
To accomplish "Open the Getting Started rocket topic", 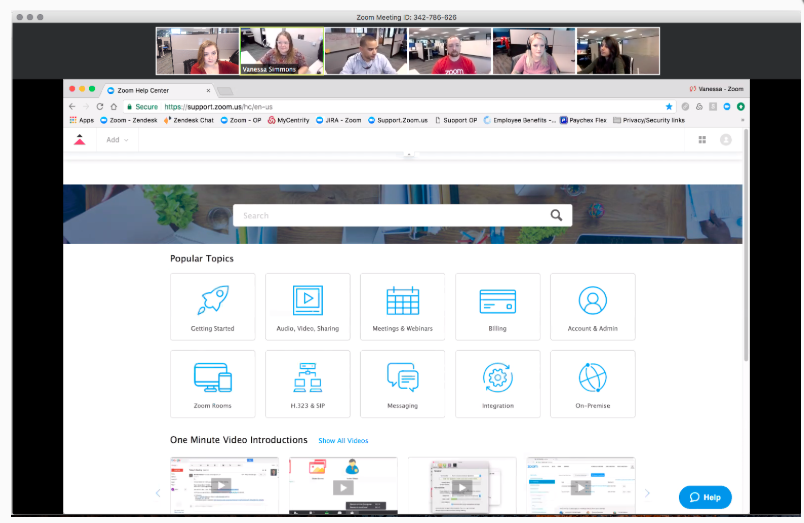I will point(212,306).
